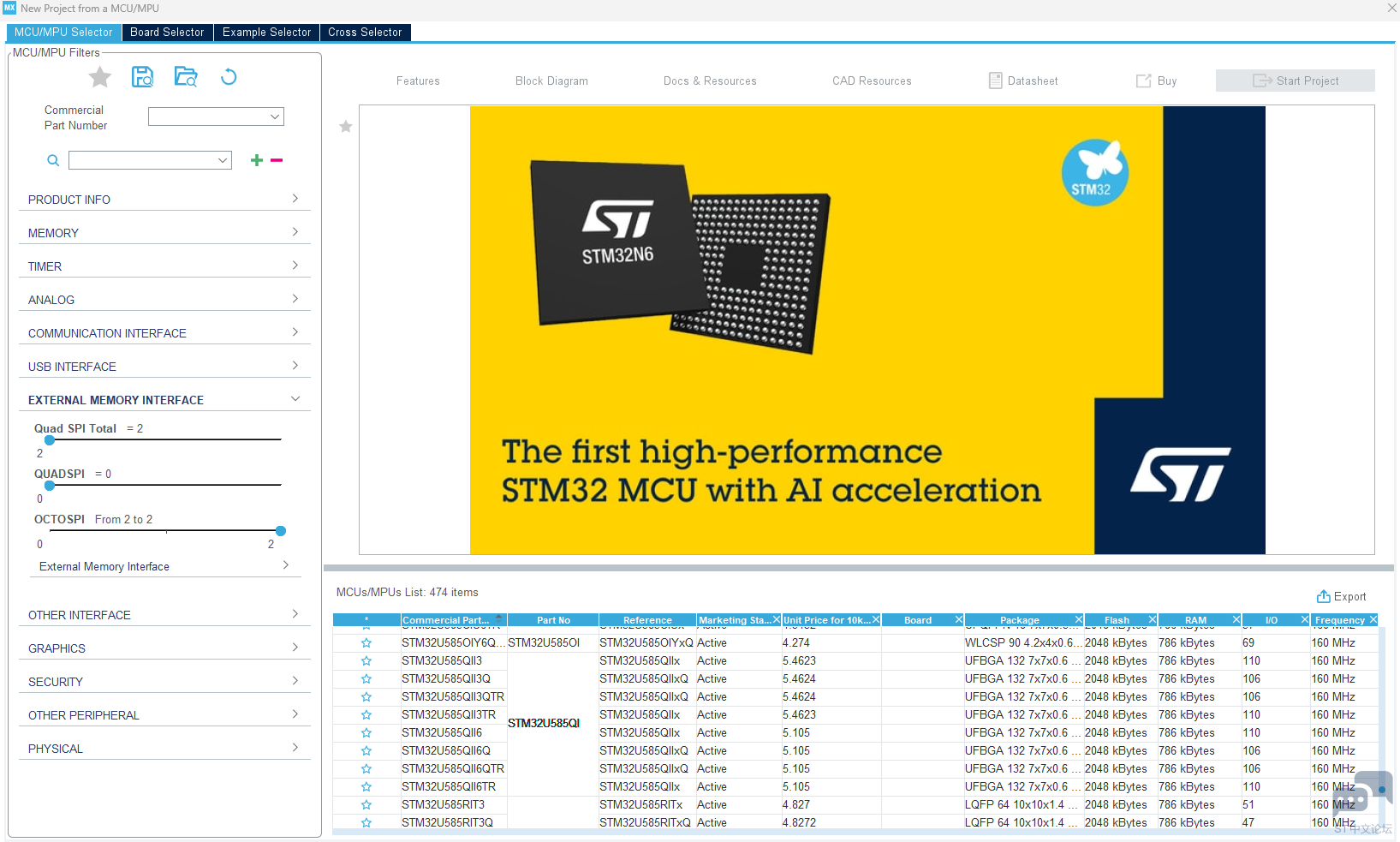
Task: Expand the External Memory Interface sub-item
Action: [x=165, y=566]
